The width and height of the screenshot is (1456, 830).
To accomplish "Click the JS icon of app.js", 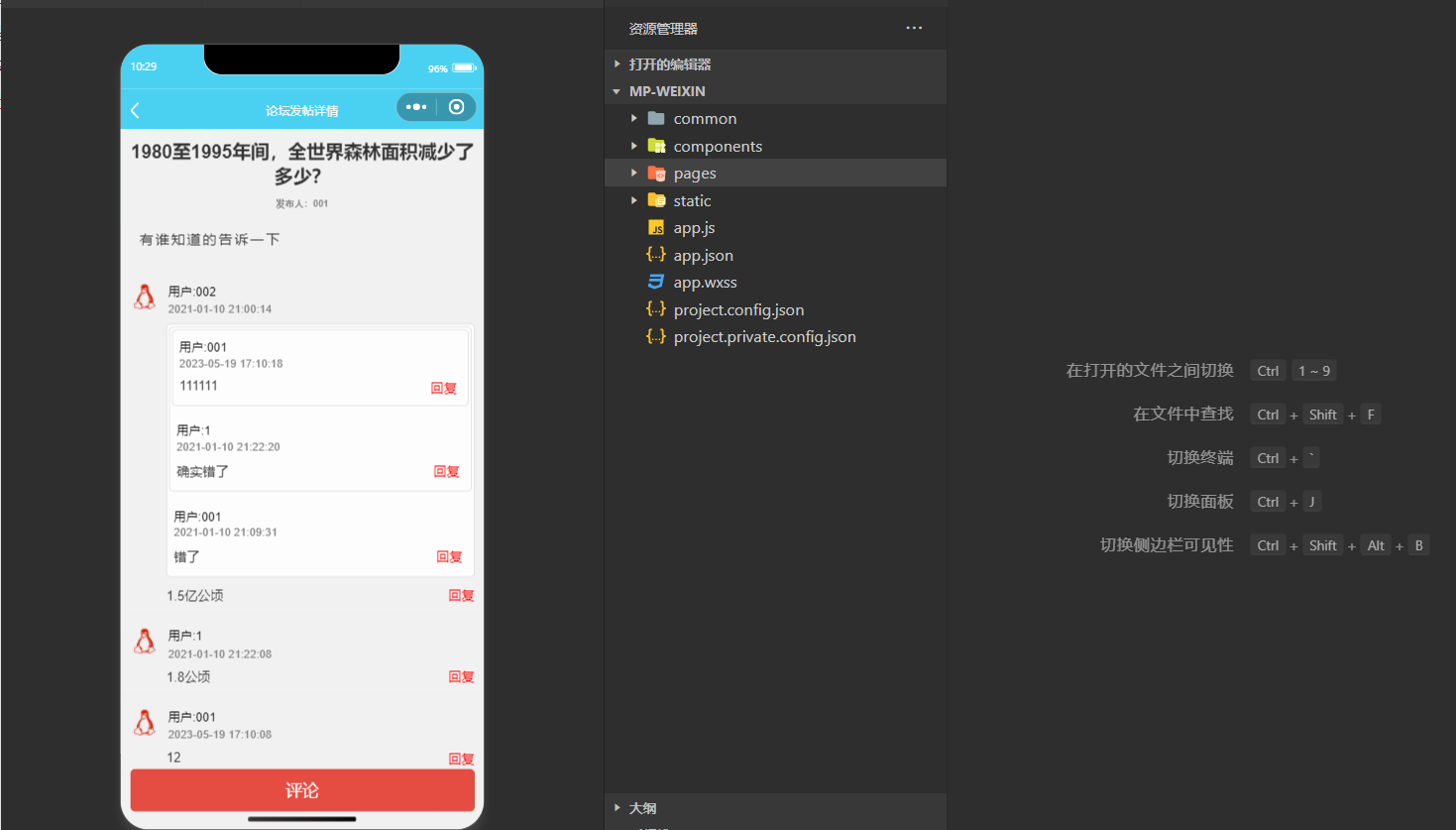I will [x=656, y=228].
